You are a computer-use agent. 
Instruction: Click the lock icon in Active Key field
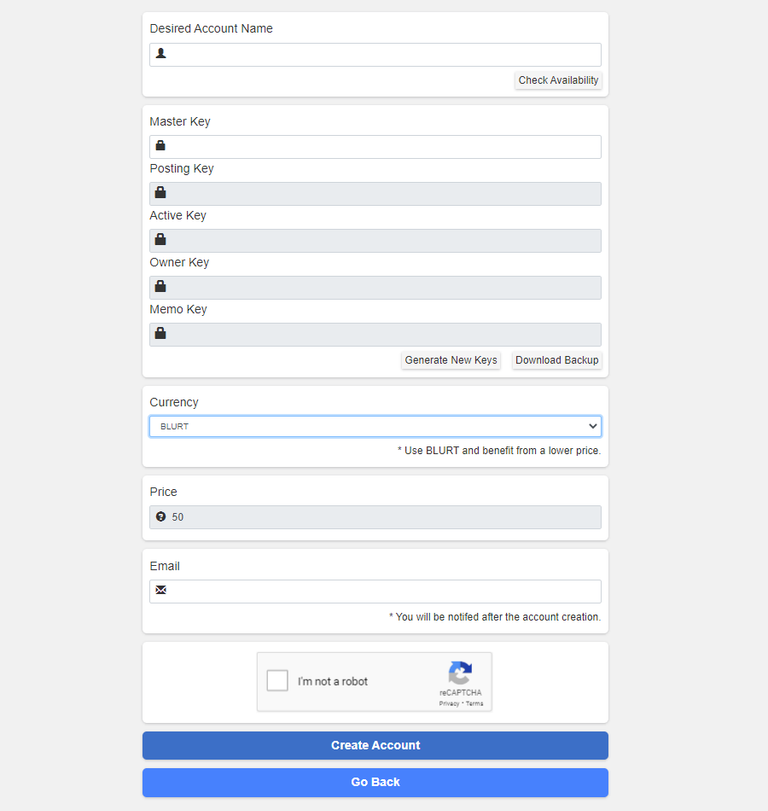click(160, 239)
